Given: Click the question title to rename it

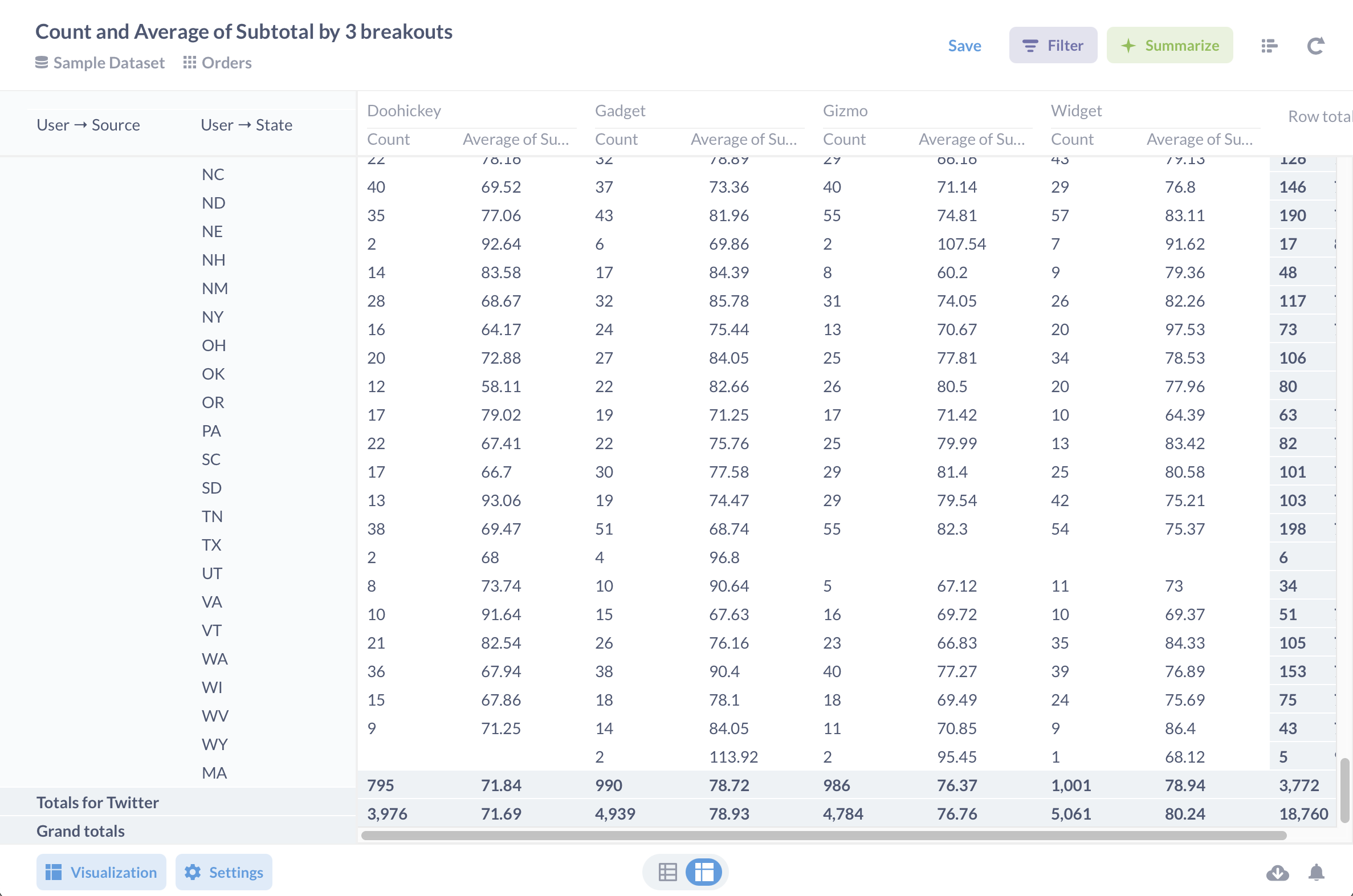Looking at the screenshot, I should (244, 31).
